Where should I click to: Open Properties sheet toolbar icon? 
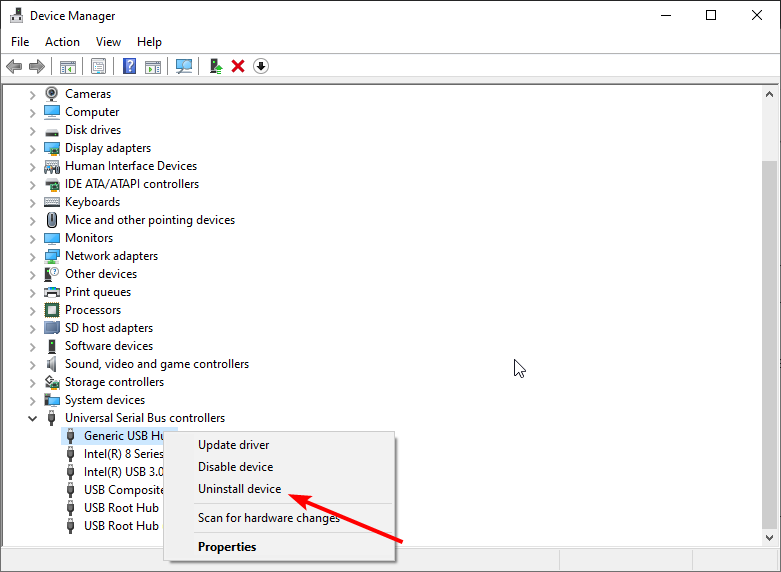point(99,66)
